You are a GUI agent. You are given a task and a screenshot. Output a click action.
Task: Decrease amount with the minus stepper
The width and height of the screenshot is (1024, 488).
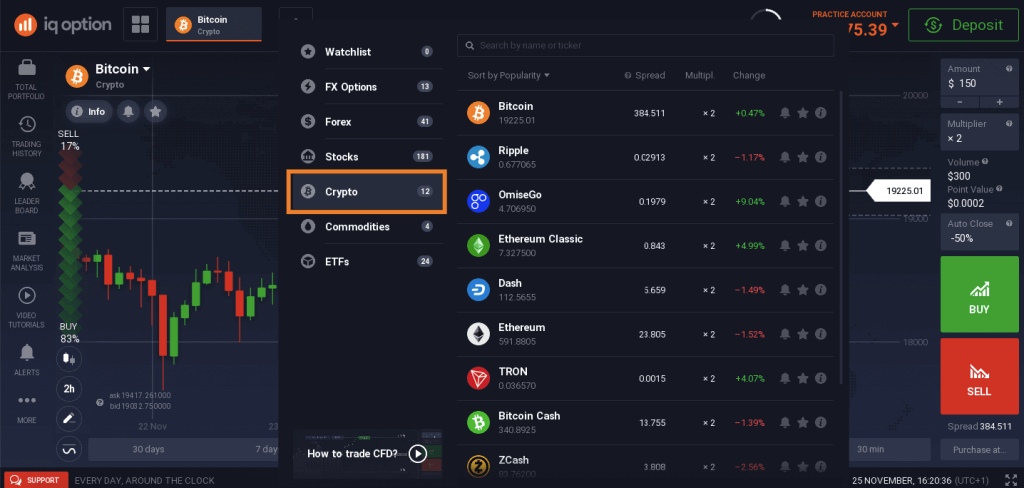(x=959, y=102)
